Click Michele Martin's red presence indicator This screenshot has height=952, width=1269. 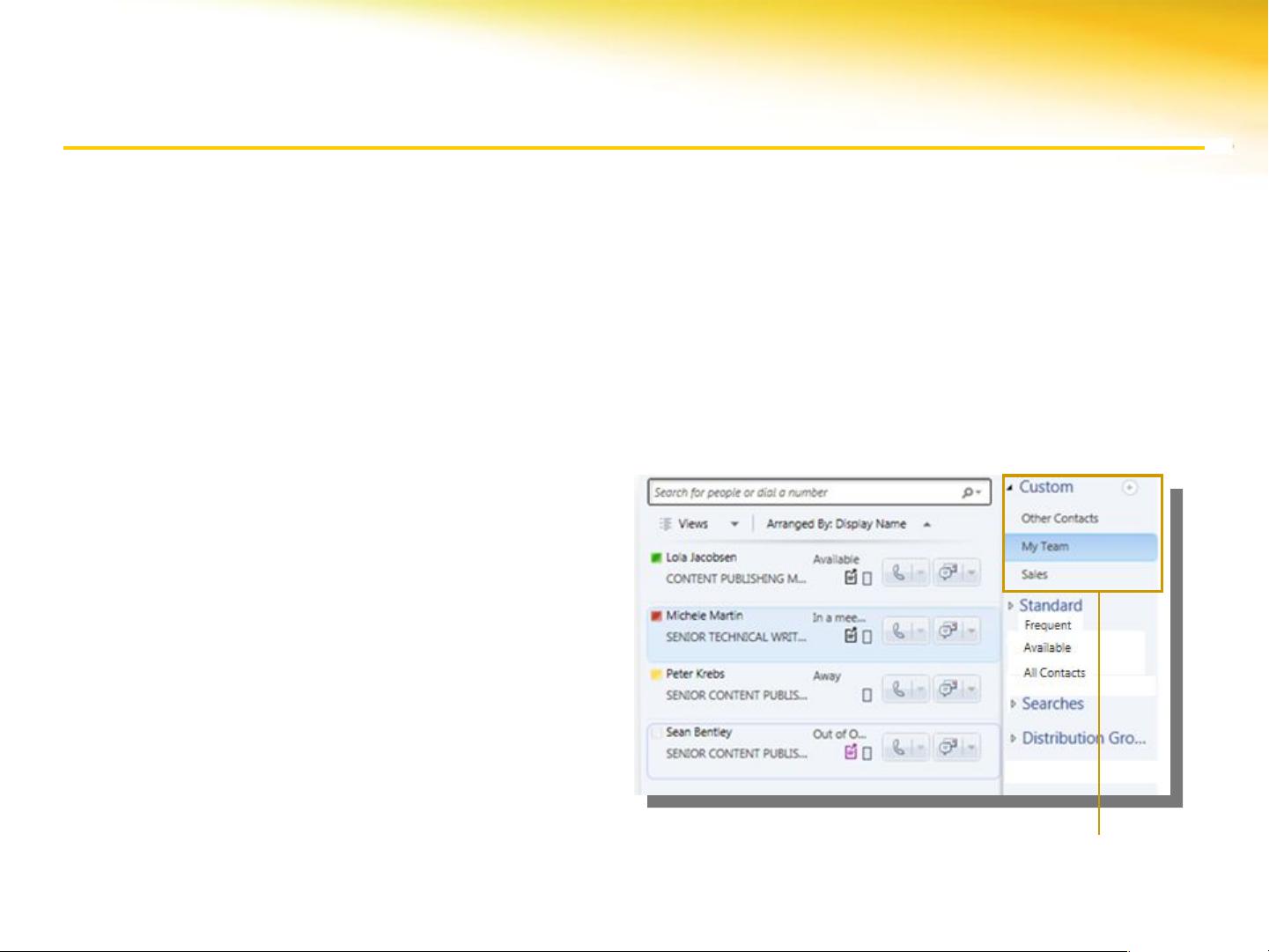[656, 616]
